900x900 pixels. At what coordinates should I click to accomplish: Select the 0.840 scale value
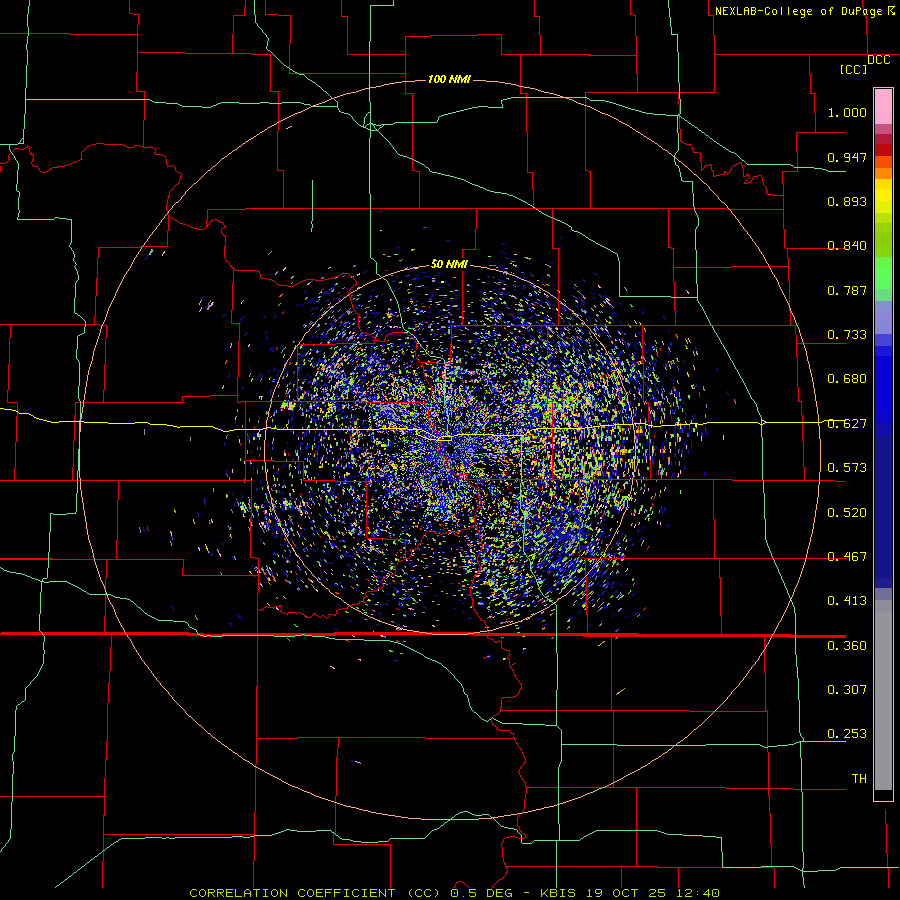847,246
